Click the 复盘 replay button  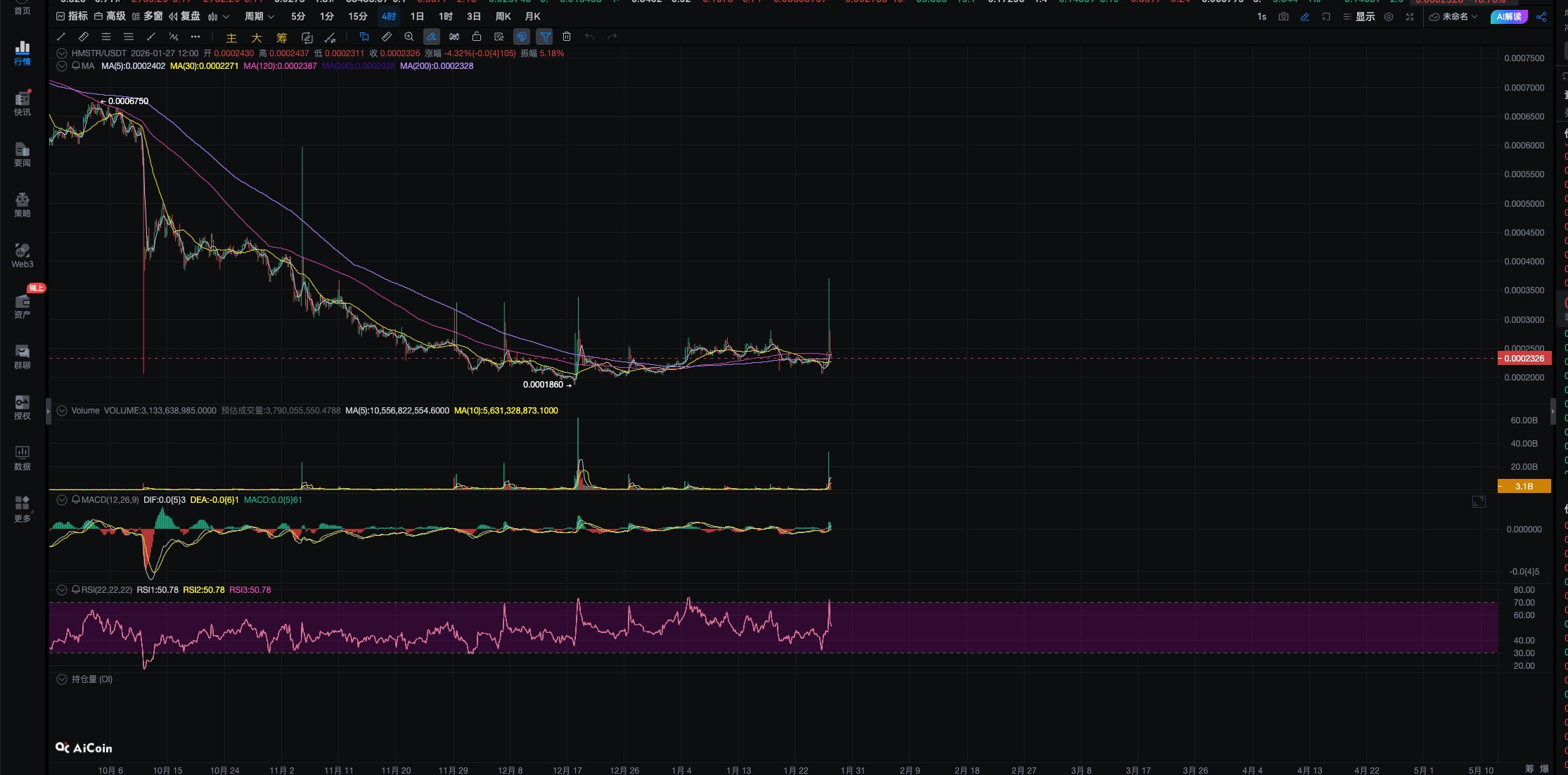[184, 16]
